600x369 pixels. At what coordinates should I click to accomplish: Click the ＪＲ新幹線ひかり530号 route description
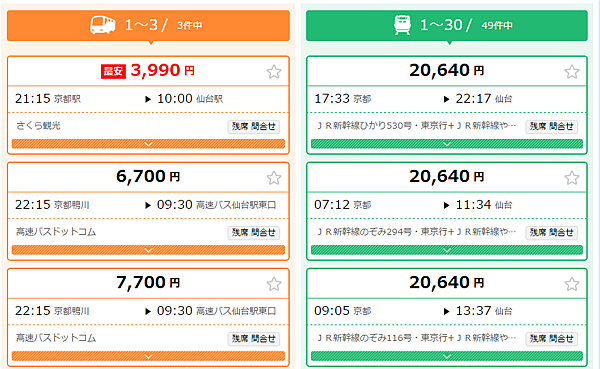(x=416, y=126)
